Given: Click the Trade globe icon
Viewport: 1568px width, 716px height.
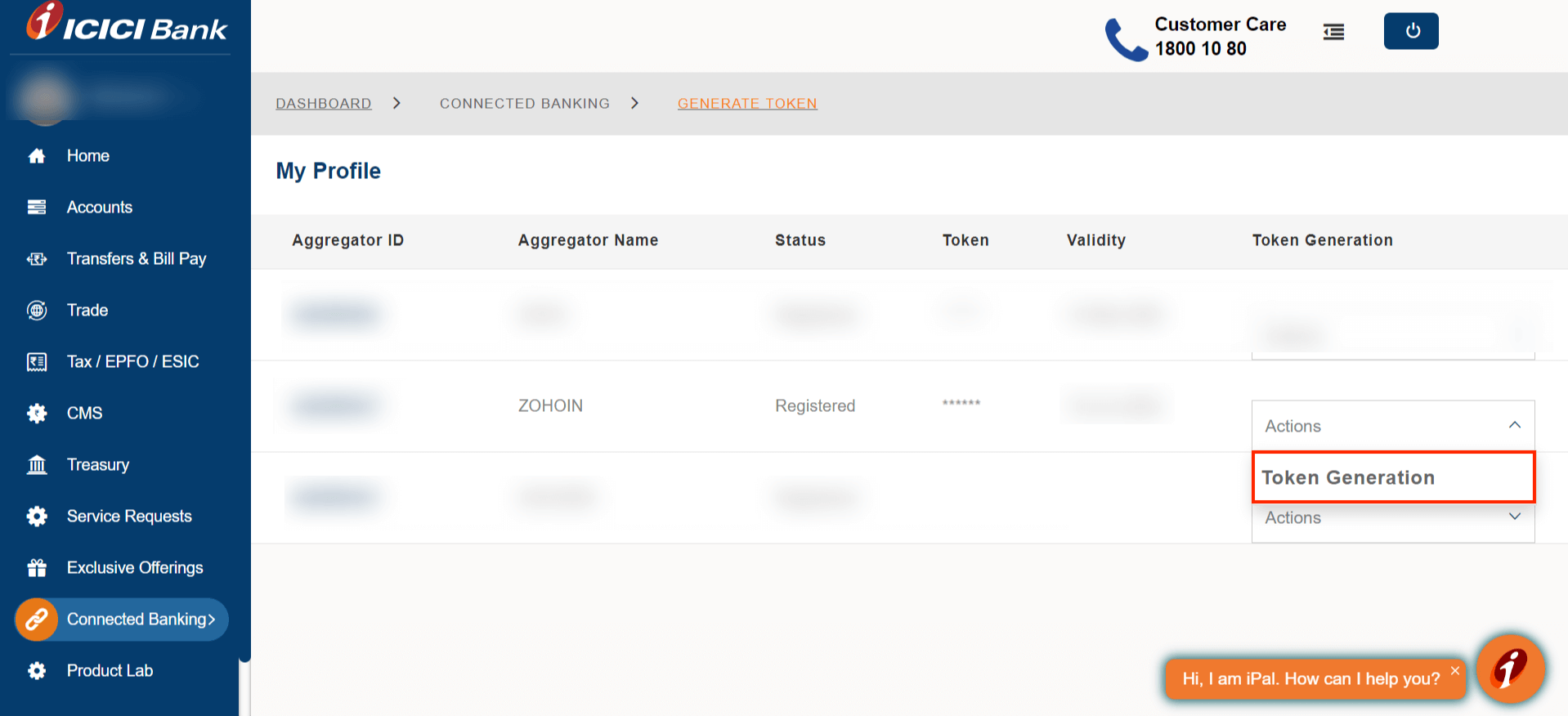Looking at the screenshot, I should coord(37,311).
